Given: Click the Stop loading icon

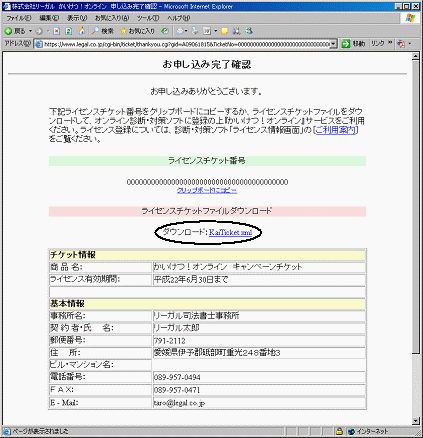Looking at the screenshot, I should (x=57, y=31).
